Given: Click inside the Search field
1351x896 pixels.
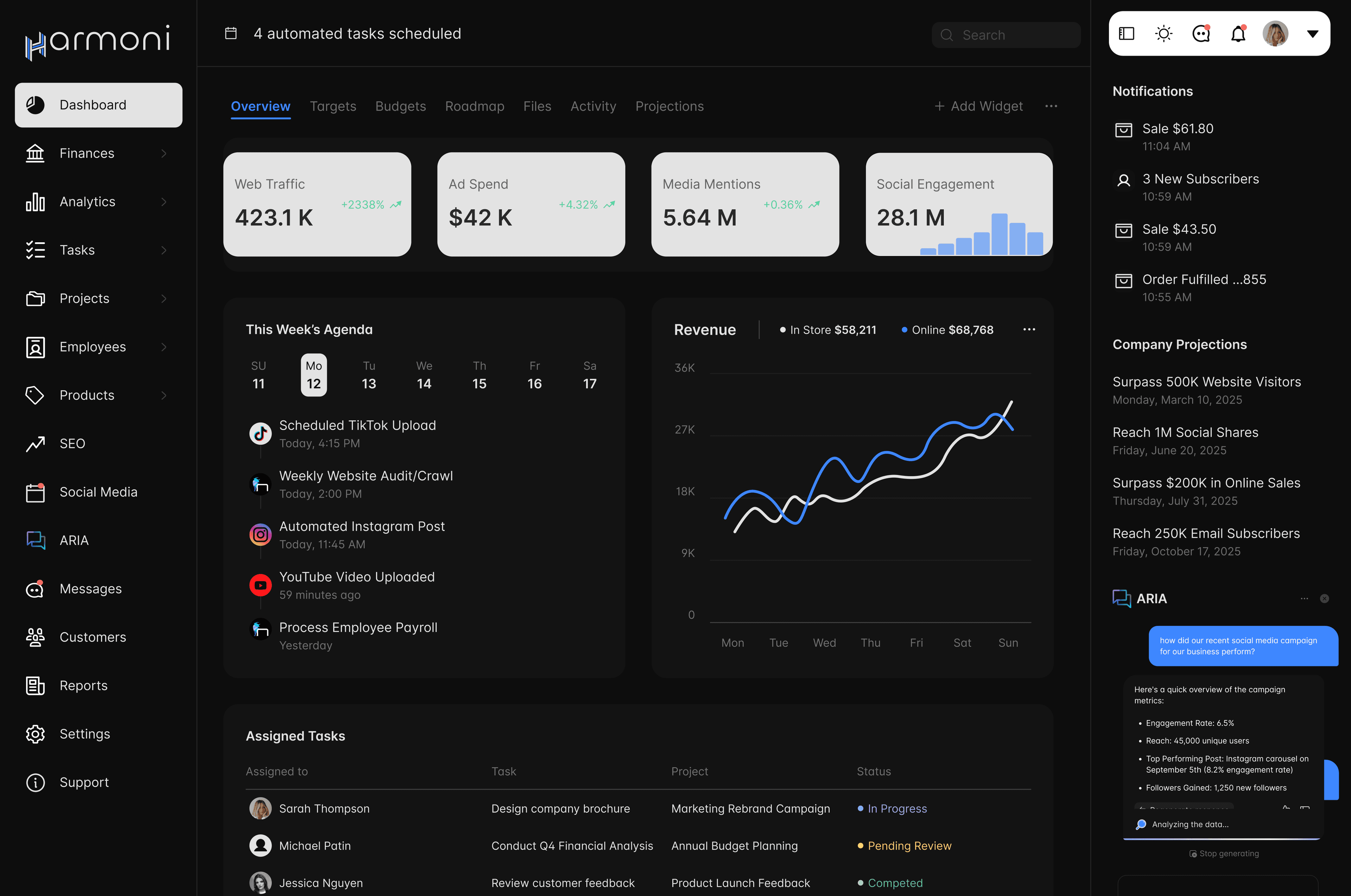Looking at the screenshot, I should (x=1006, y=35).
